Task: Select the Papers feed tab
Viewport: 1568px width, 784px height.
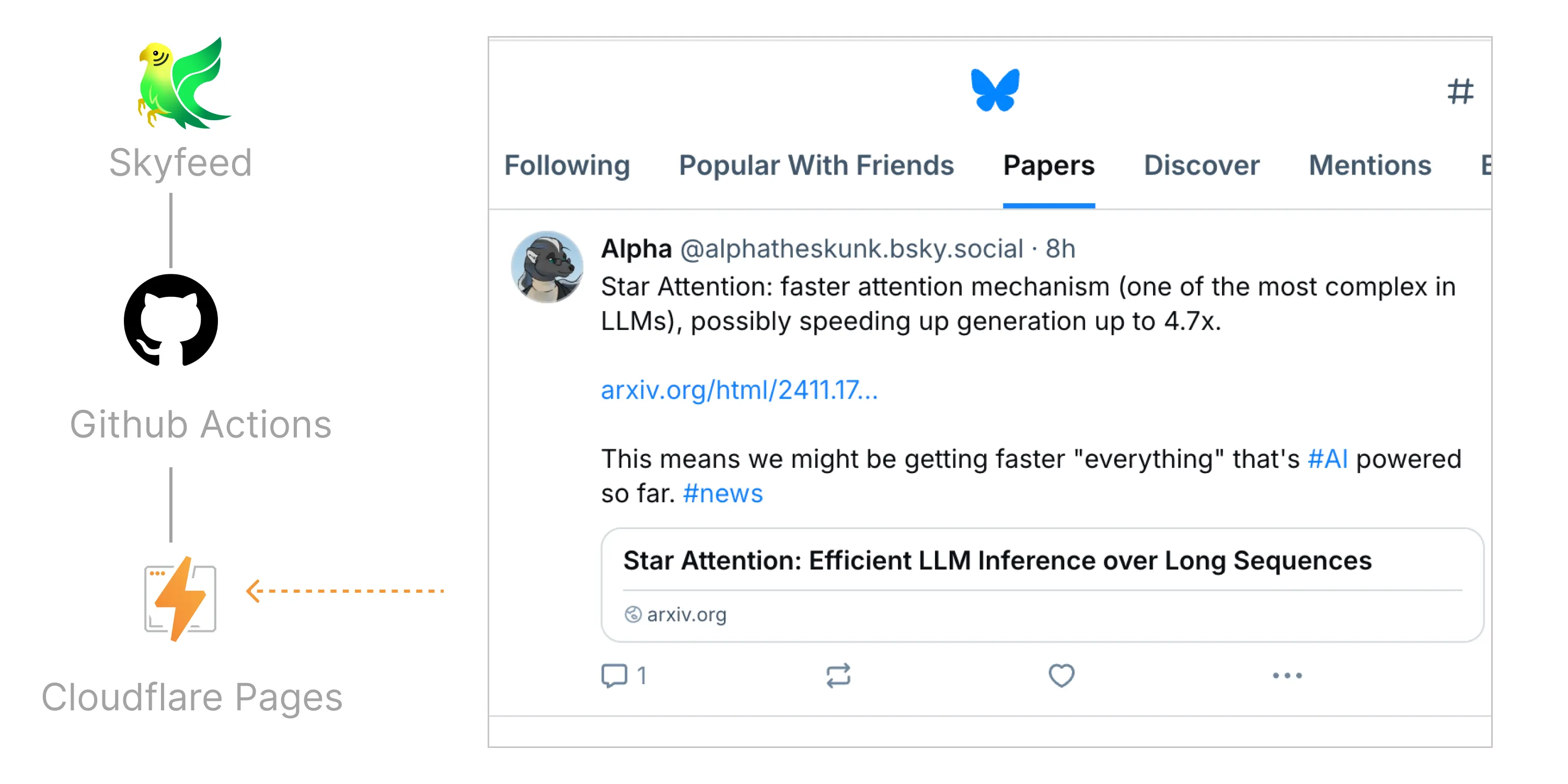Action: pos(1048,166)
